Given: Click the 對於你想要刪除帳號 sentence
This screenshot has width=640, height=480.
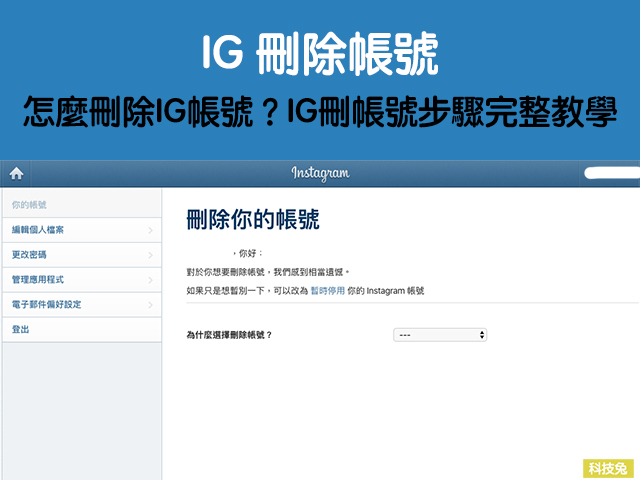Looking at the screenshot, I should (x=268, y=272).
